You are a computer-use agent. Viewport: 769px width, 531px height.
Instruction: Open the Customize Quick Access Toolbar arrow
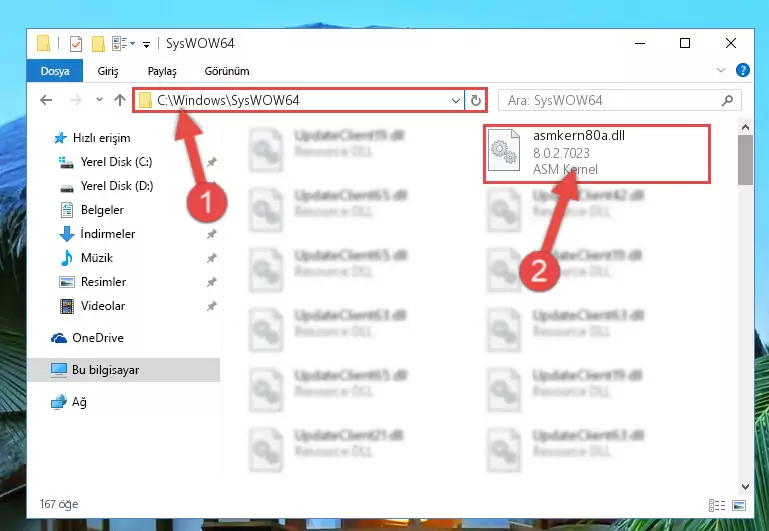pos(146,45)
